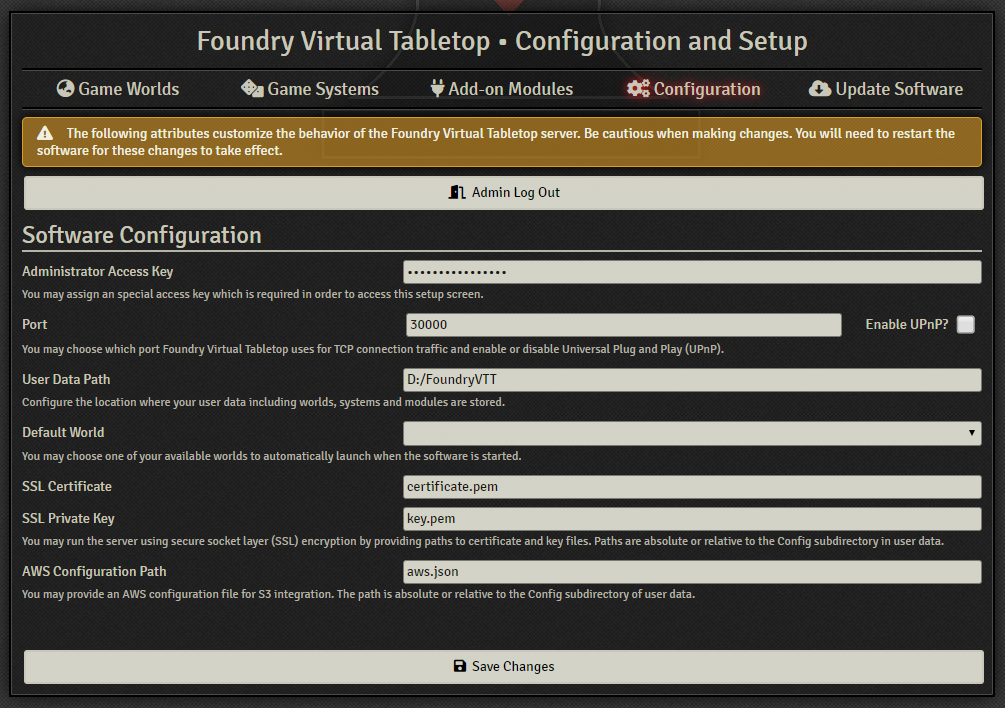Click the Administrator Access Key field
1005x708 pixels.
coord(692,272)
